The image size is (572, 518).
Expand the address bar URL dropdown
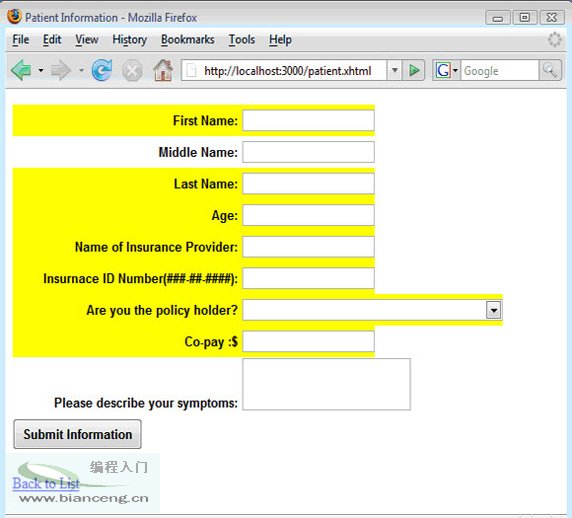click(394, 70)
